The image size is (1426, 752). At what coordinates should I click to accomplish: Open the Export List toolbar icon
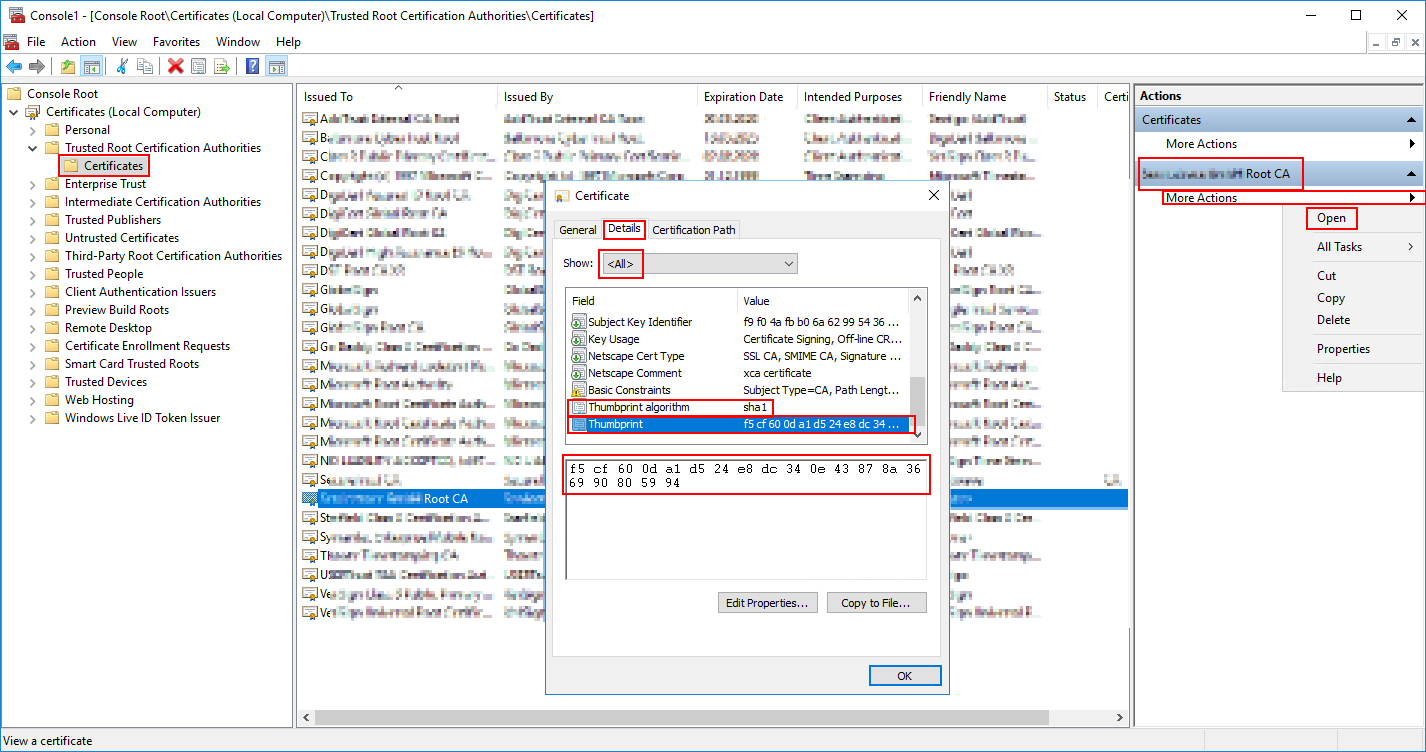[x=222, y=66]
